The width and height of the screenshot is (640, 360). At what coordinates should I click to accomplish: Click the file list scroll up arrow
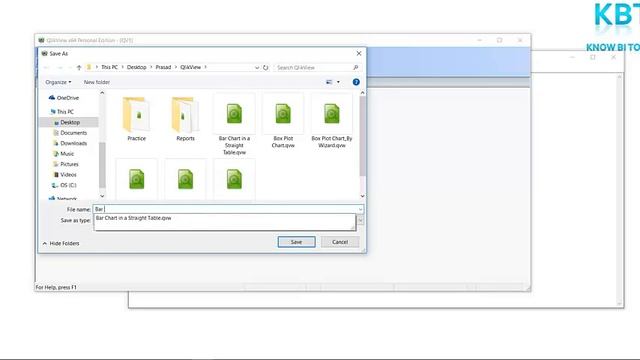pos(362,93)
